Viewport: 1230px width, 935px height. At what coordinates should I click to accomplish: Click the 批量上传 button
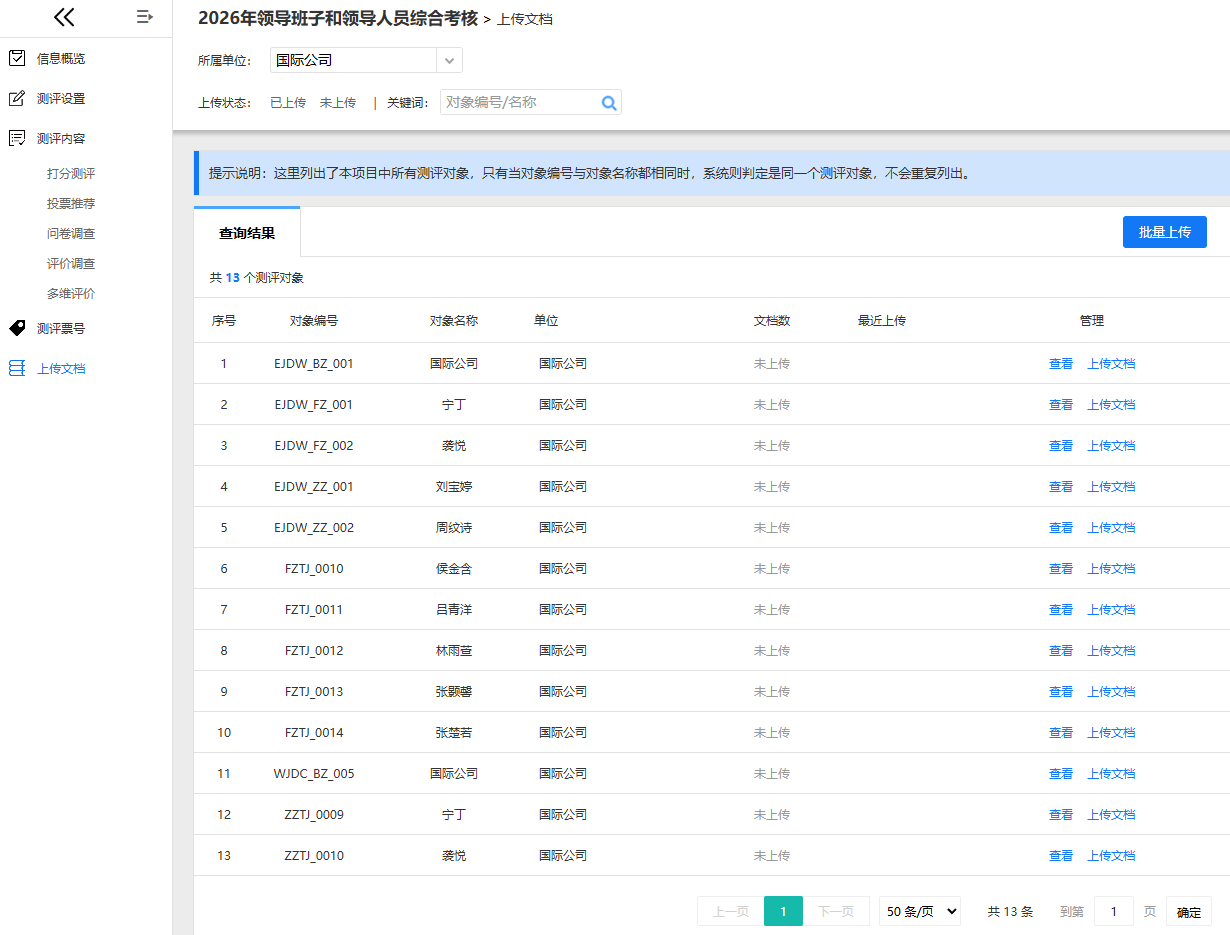[1165, 231]
